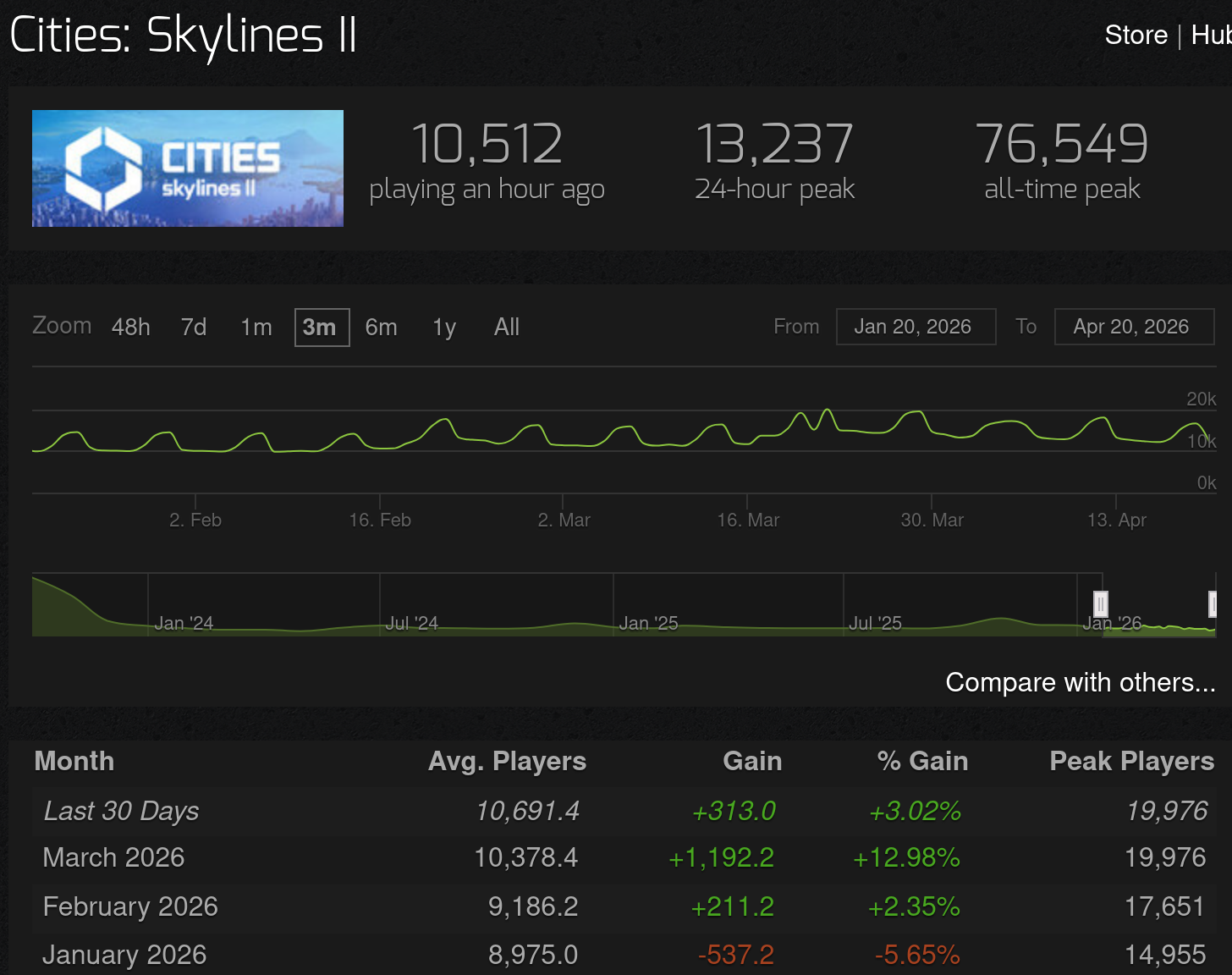Open the Hub link
1232x975 pixels.
tap(1211, 35)
